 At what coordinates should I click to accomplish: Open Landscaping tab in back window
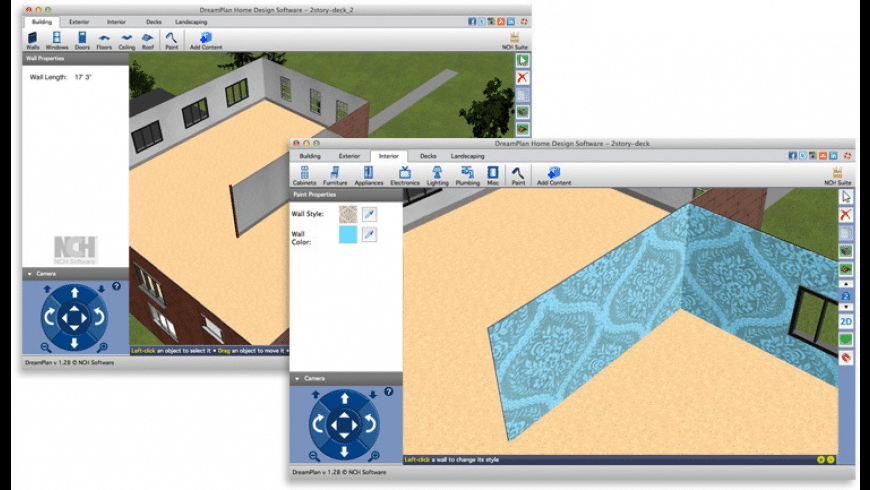191,22
